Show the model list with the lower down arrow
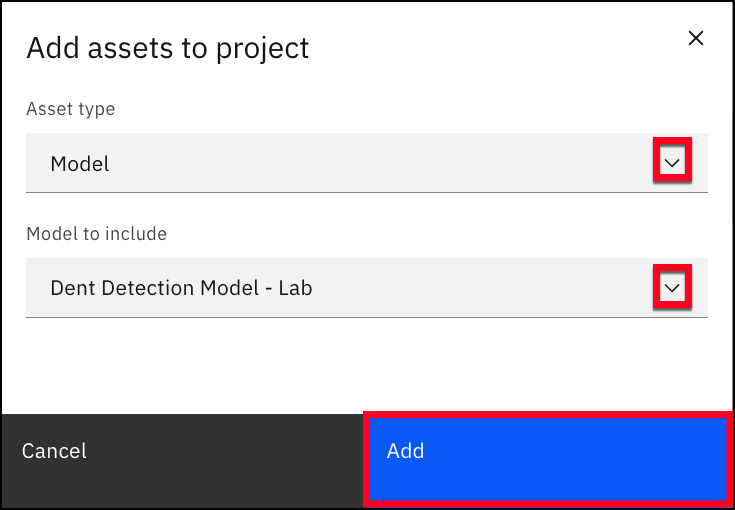The image size is (735, 510). coord(672,288)
